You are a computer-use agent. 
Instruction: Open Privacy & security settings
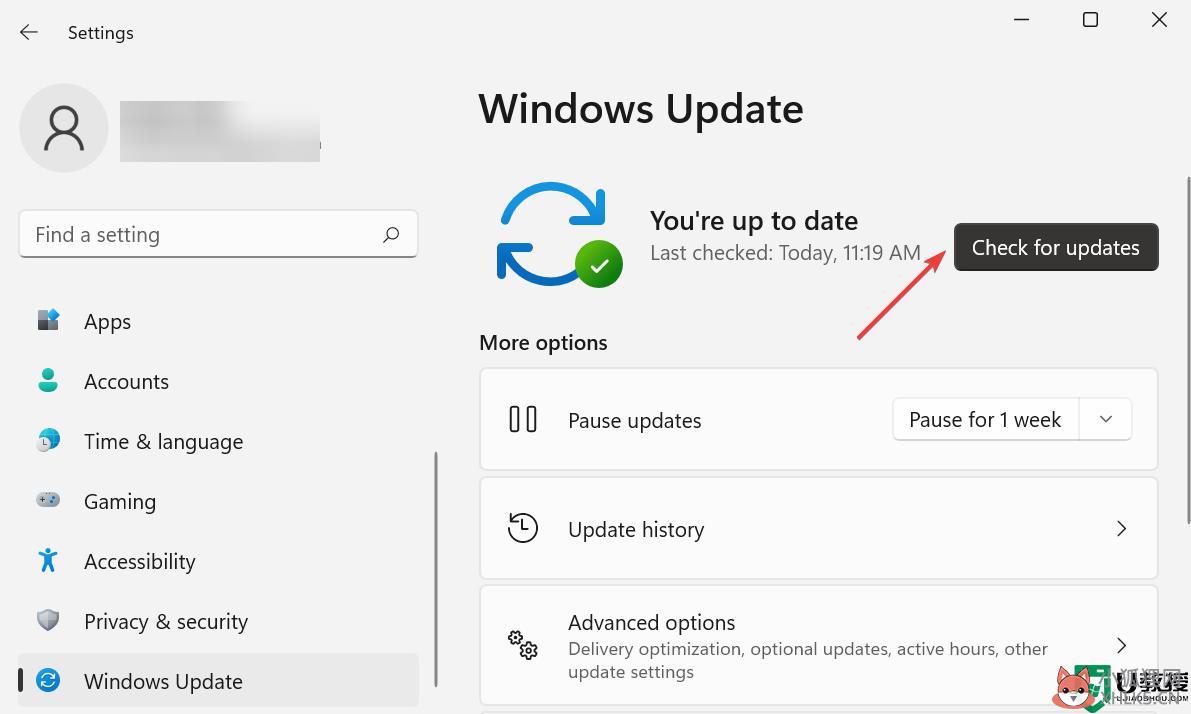pyautogui.click(x=218, y=621)
